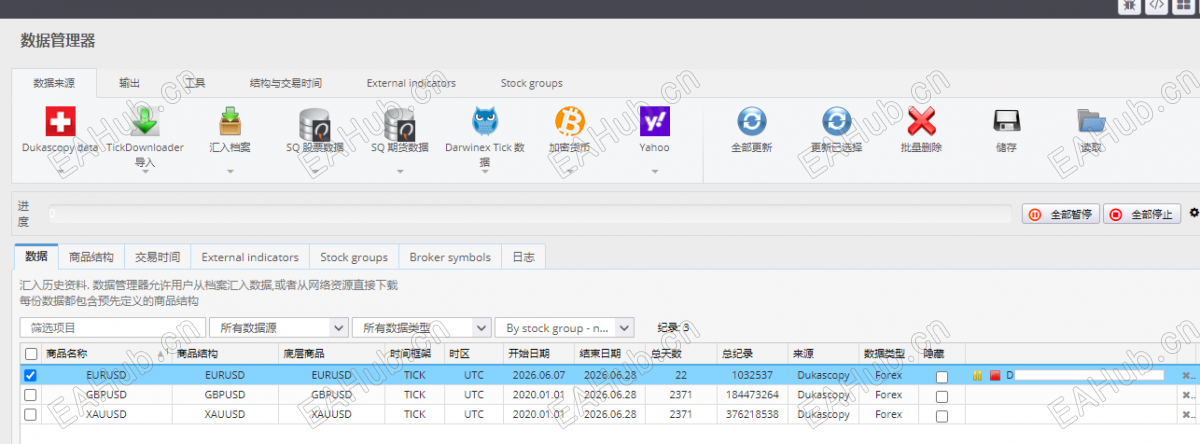Expand TickDownloader 导入 dropdown arrow

pos(145,170)
